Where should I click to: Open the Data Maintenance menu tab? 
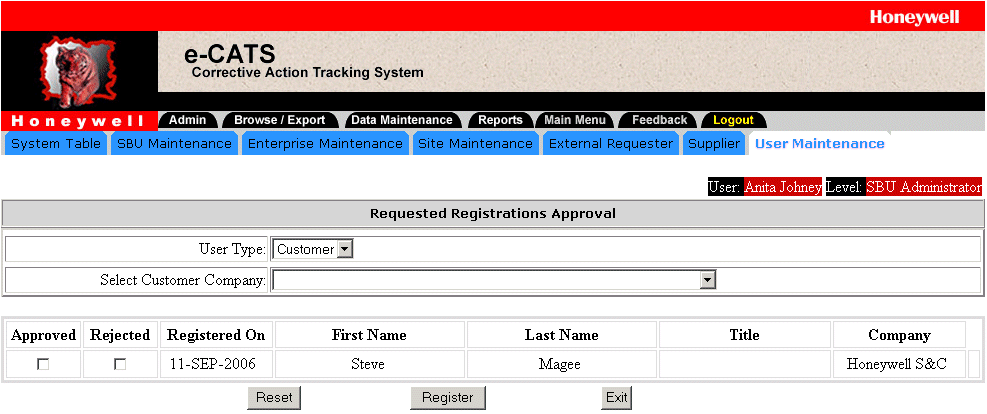click(x=402, y=120)
